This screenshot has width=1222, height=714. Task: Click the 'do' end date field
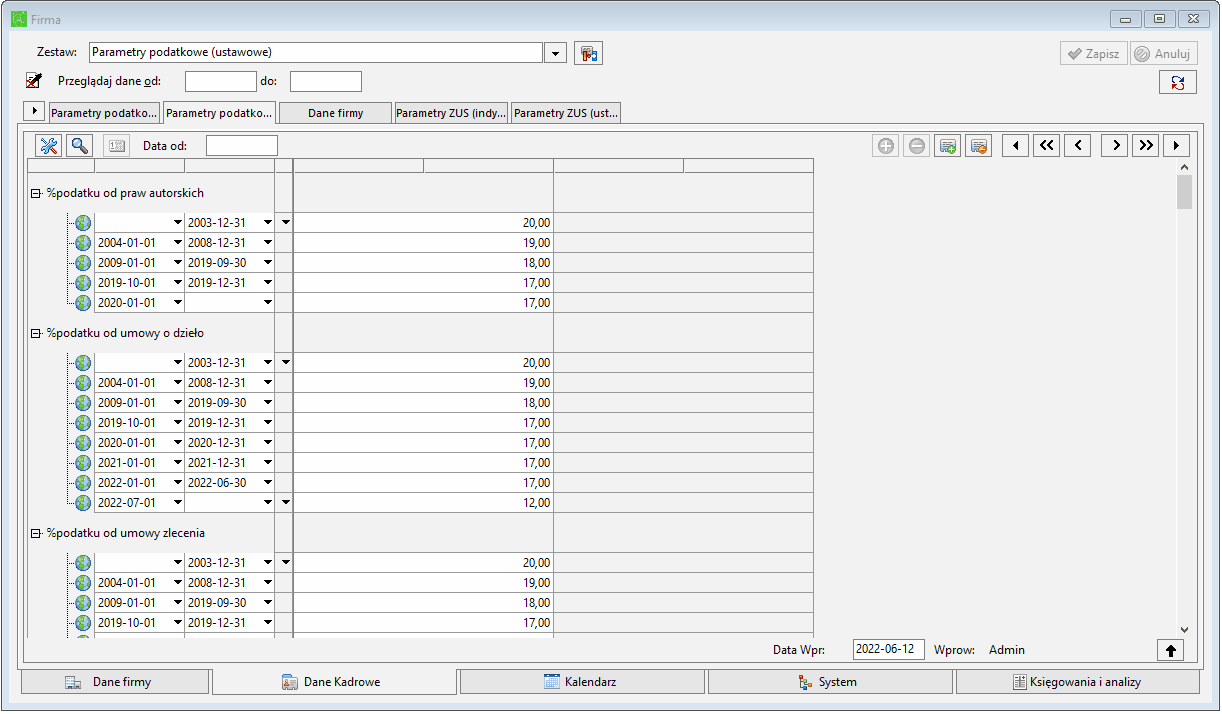pos(326,81)
